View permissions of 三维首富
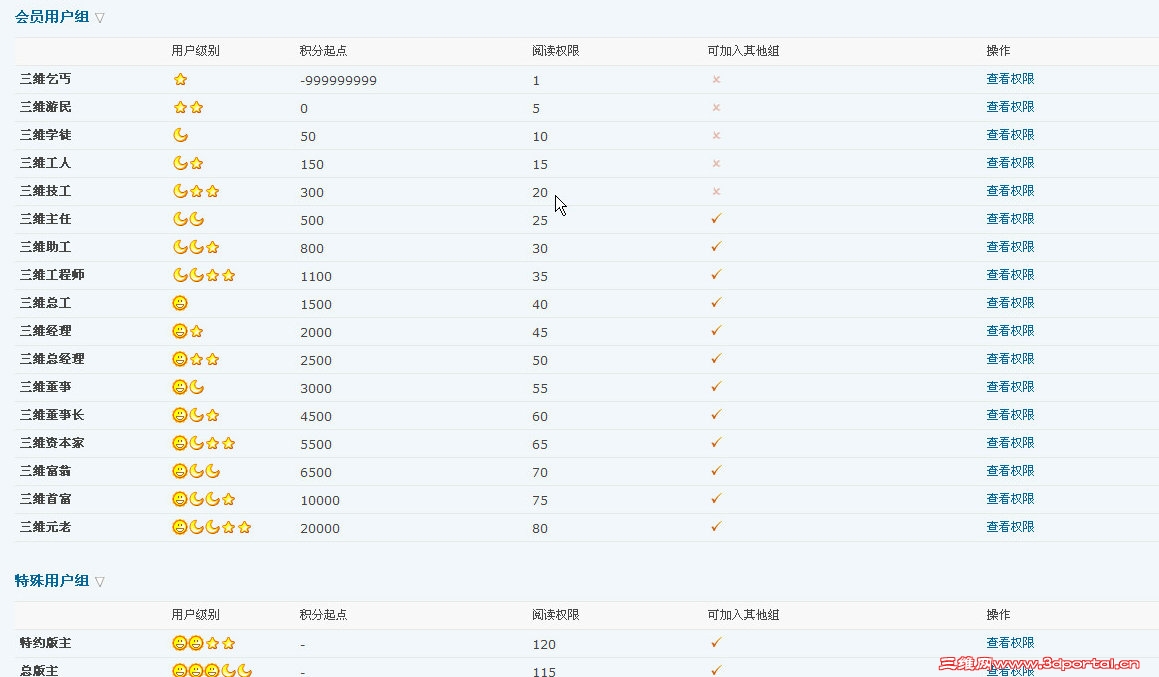Viewport: 1159px width, 677px height. 1010,500
